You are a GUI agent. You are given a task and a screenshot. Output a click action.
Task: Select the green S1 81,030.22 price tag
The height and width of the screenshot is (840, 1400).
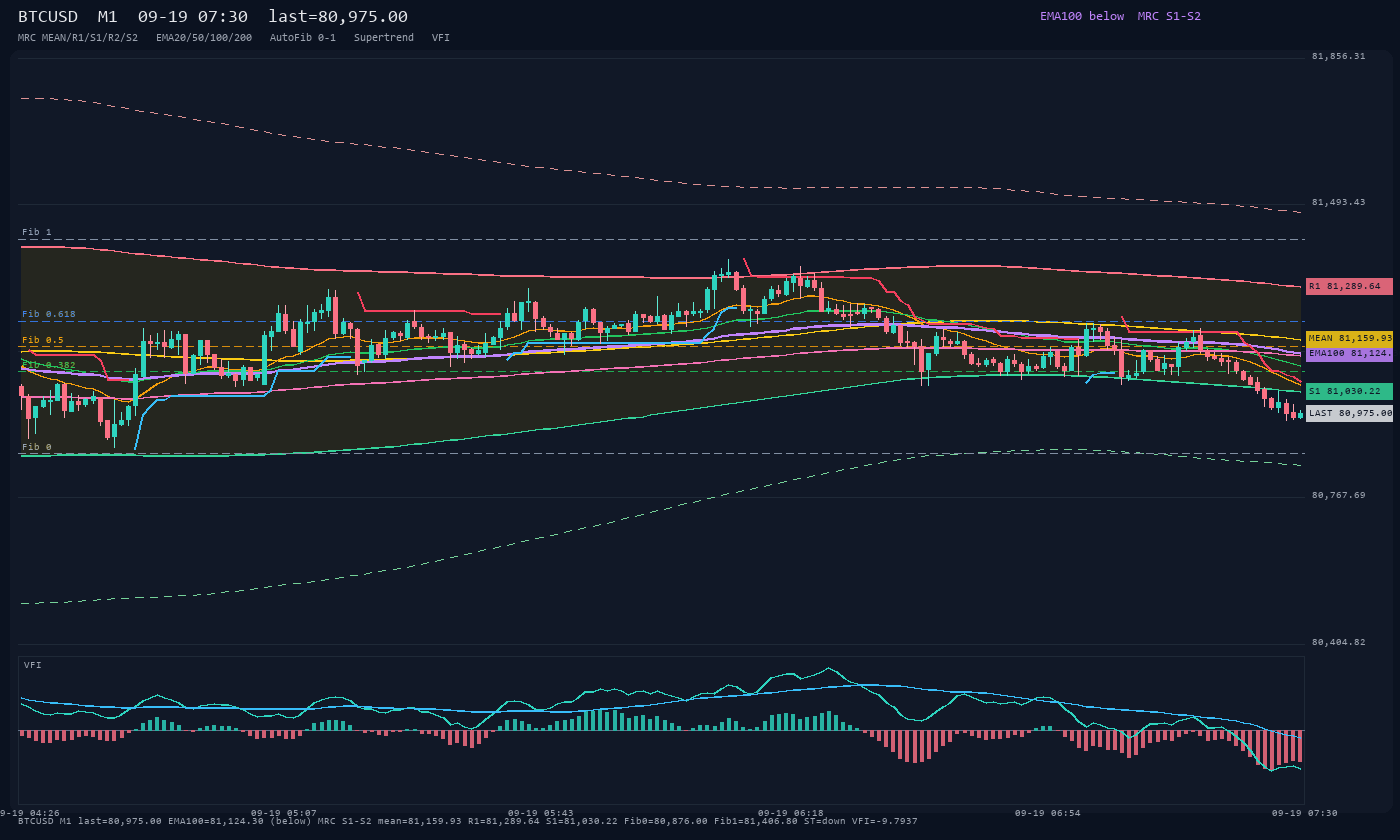tap(1349, 391)
